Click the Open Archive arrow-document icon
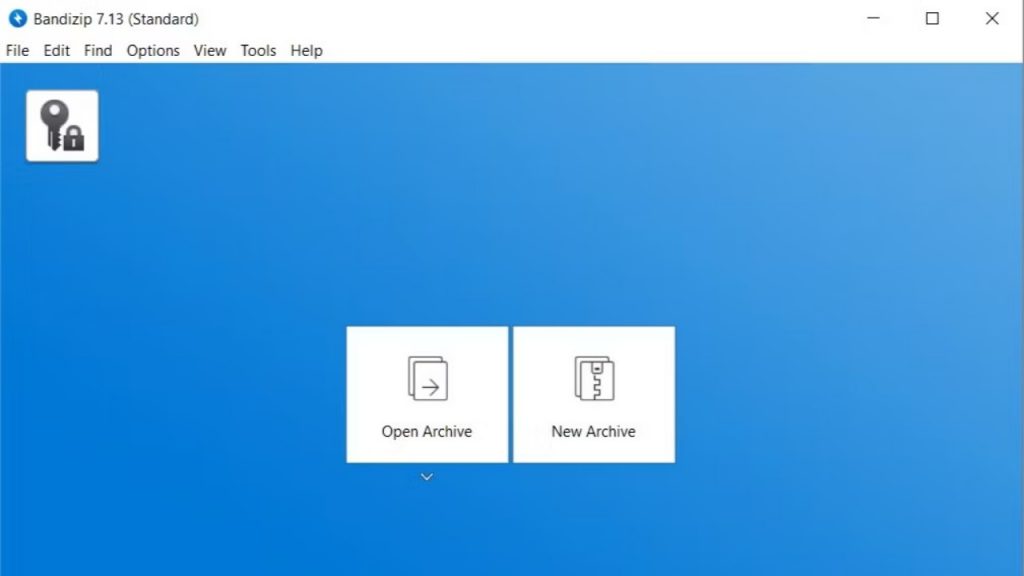1024x576 pixels. pyautogui.click(x=427, y=379)
